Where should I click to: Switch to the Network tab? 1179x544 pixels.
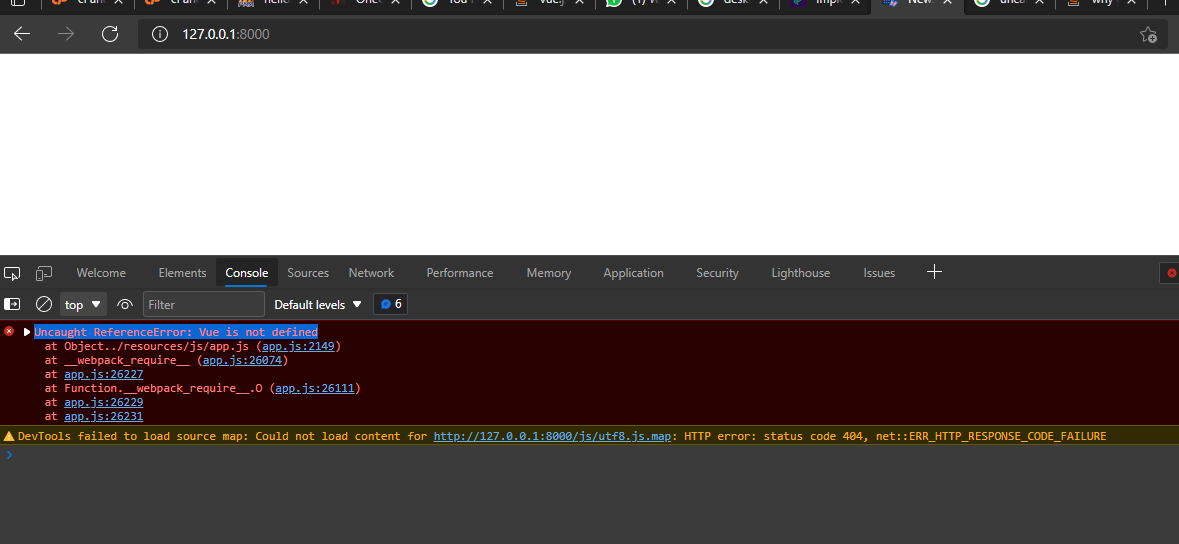pos(371,273)
